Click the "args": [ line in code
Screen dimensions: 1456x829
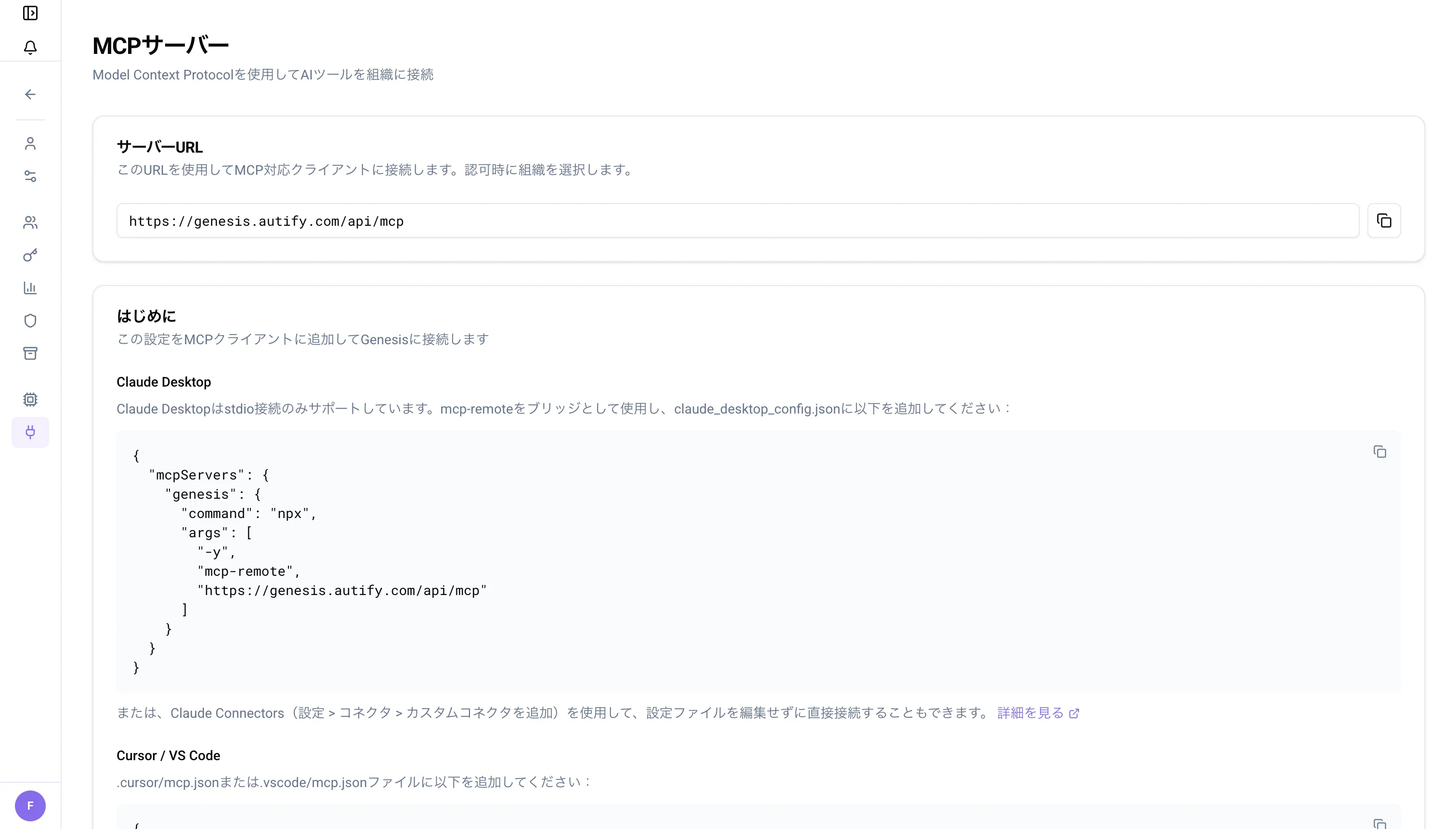217,533
